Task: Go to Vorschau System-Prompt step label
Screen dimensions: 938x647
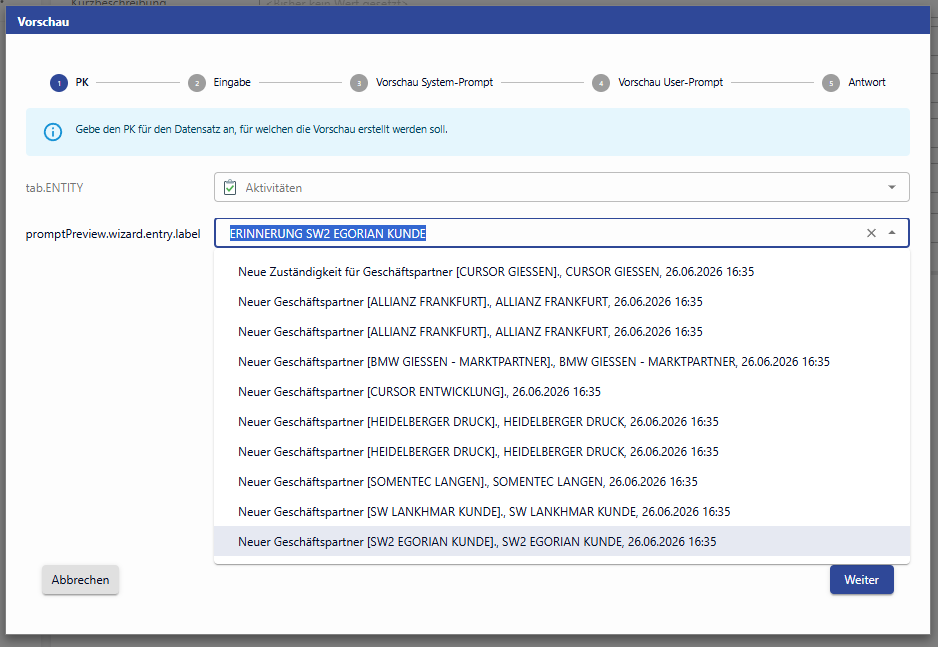Action: pyautogui.click(x=434, y=83)
